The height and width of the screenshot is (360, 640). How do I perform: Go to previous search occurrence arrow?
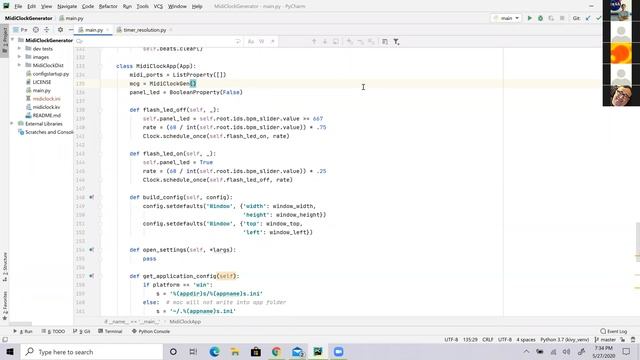tap(314, 42)
